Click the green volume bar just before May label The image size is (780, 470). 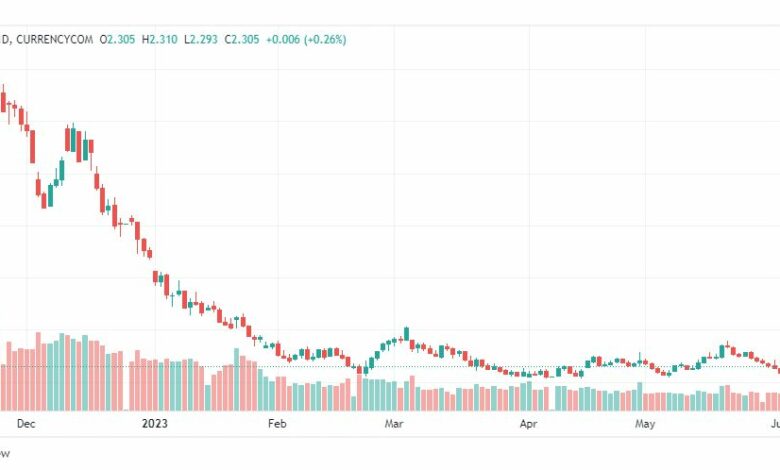(640, 396)
